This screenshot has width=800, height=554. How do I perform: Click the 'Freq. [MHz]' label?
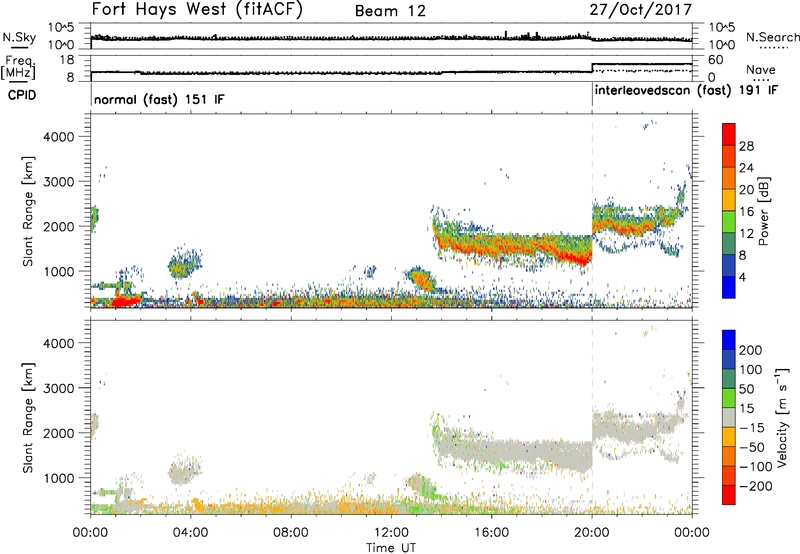[x=18, y=68]
